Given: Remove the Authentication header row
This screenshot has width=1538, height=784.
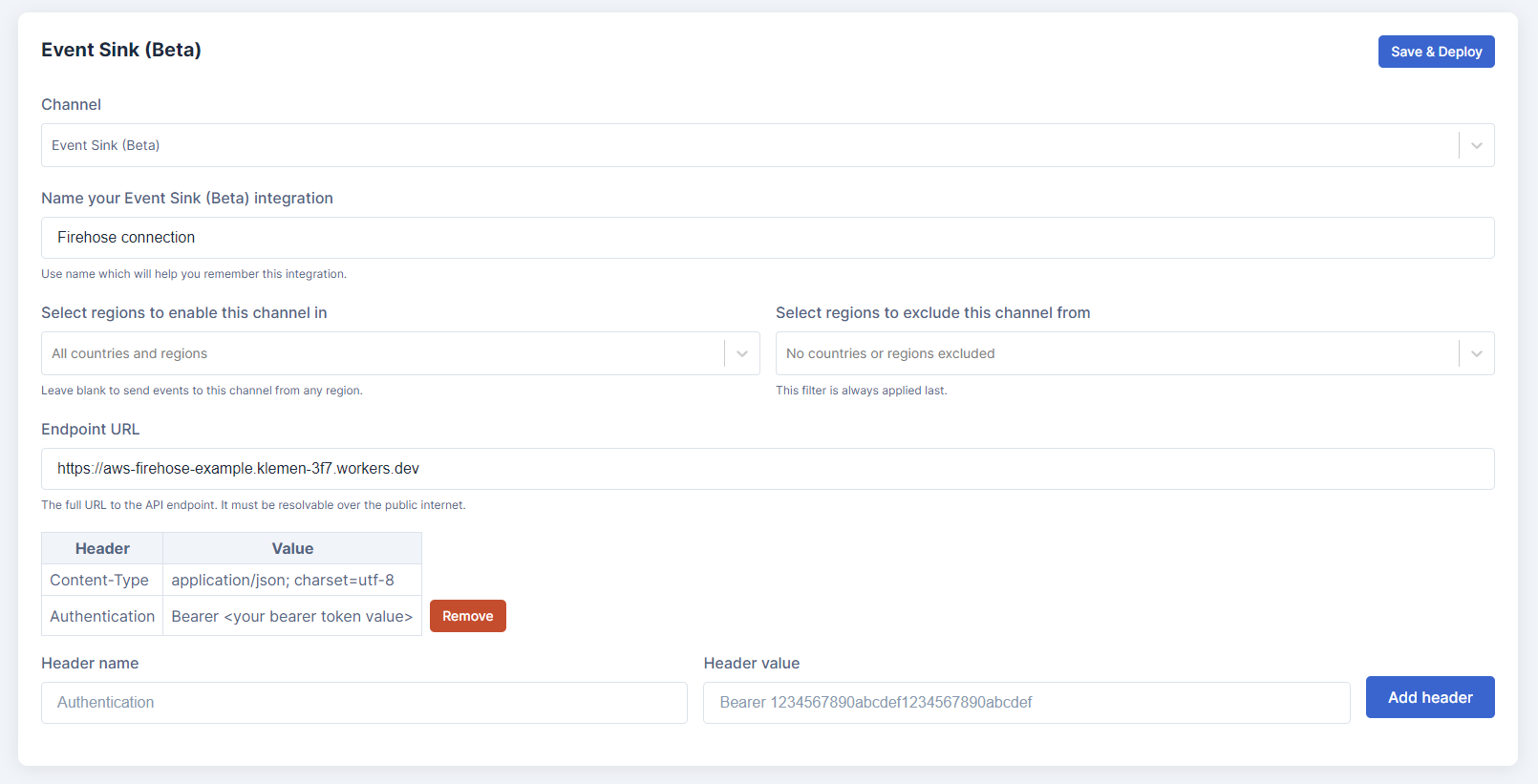Looking at the screenshot, I should tap(468, 616).
